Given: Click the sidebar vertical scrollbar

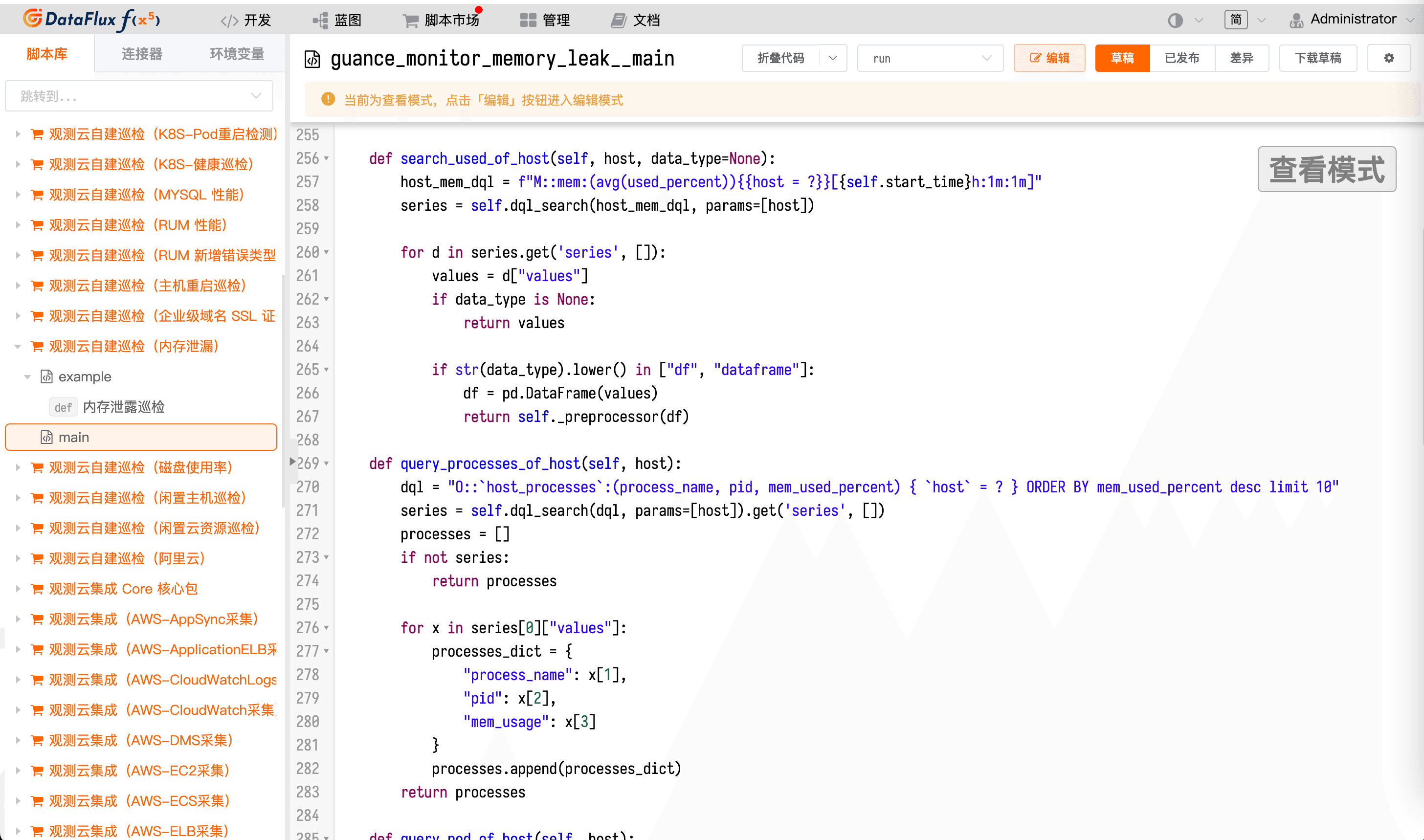Looking at the screenshot, I should coord(284,391).
